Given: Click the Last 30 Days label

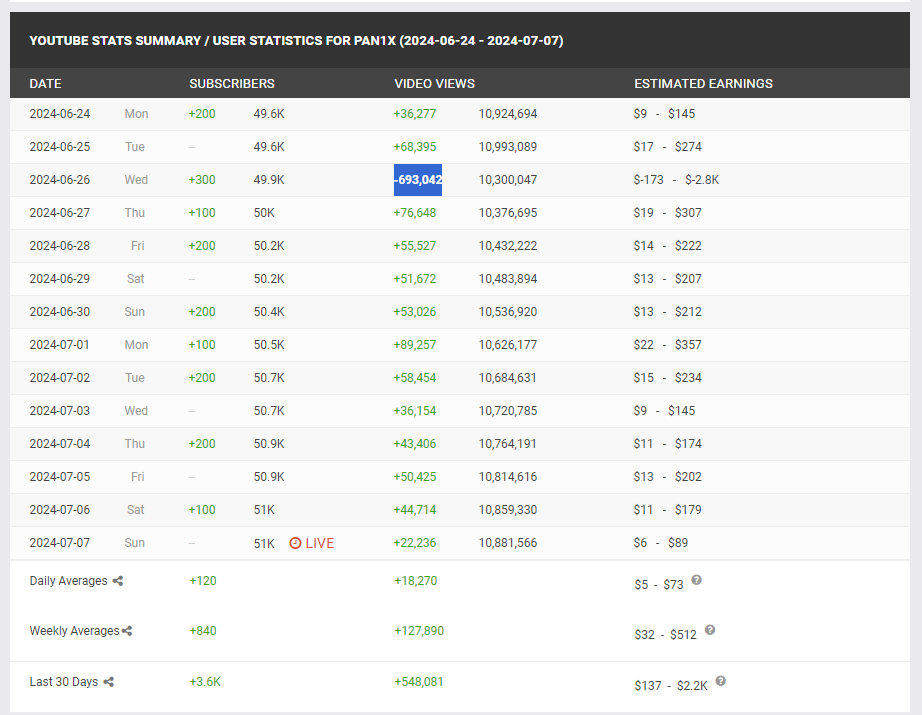Looking at the screenshot, I should pos(64,682).
